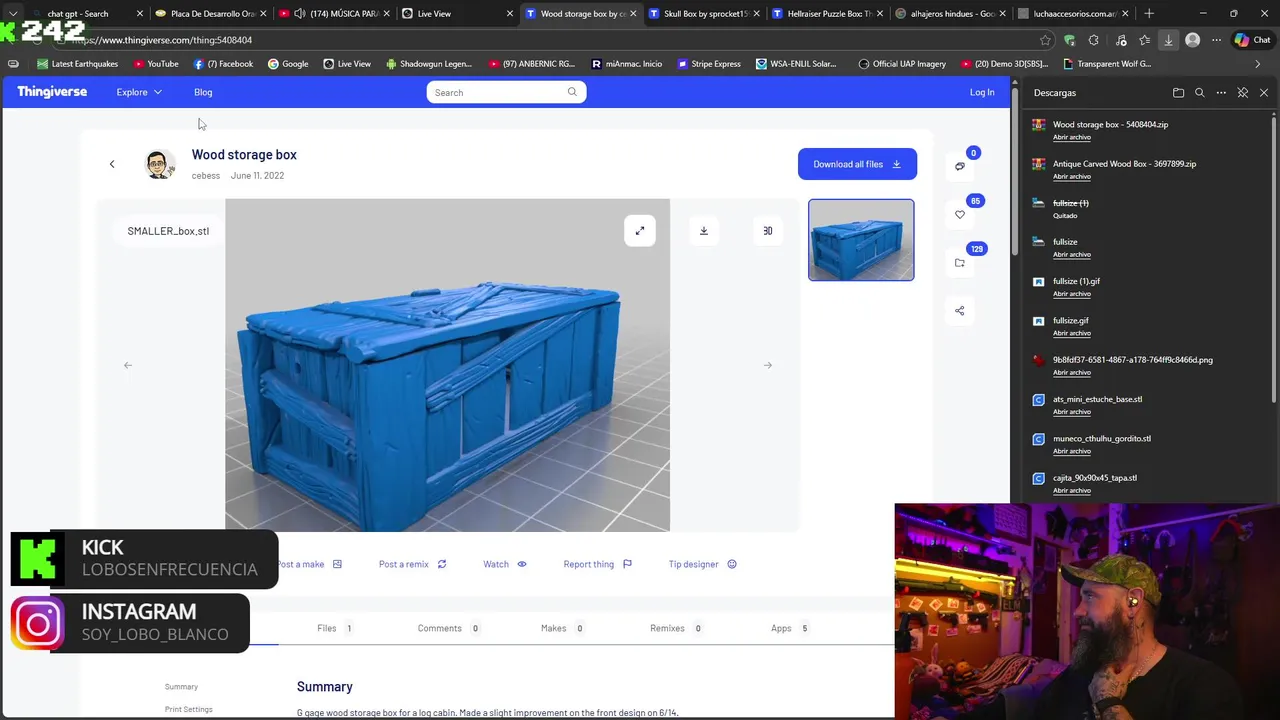Expand model viewer to fullscreen
This screenshot has width=1280, height=720.
pos(640,231)
